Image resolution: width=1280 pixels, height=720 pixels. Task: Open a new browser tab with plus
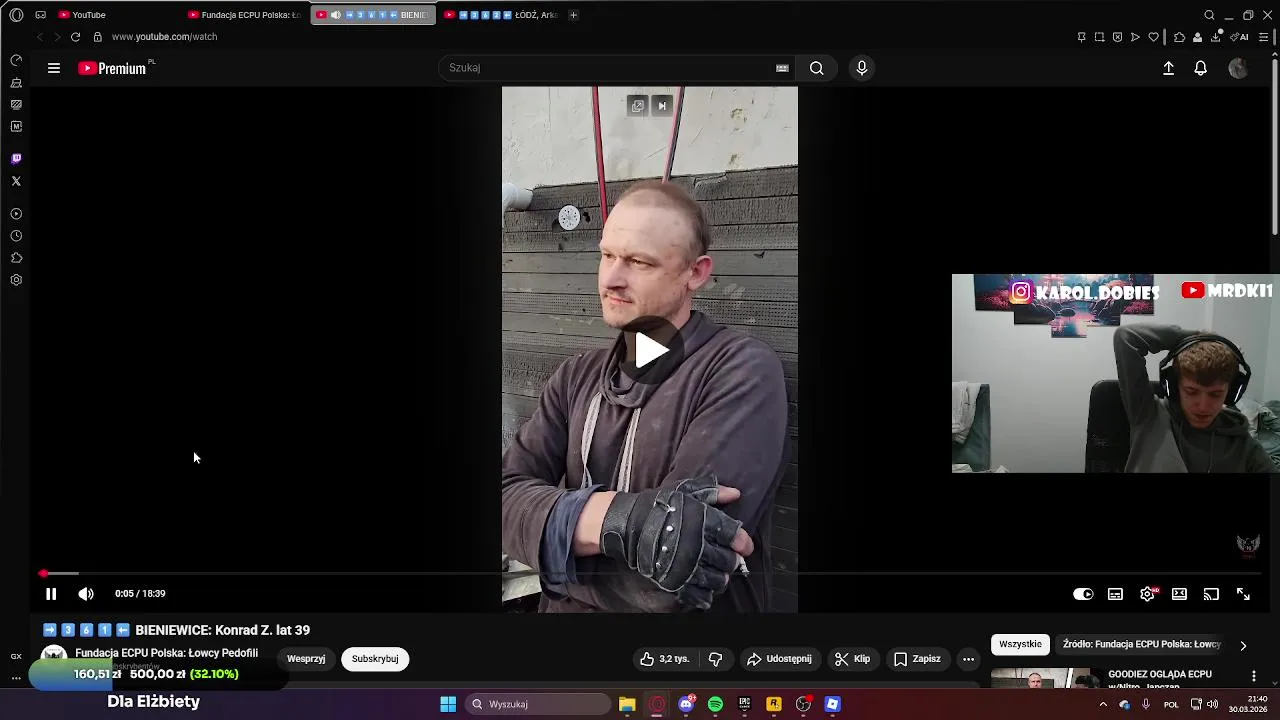(x=573, y=15)
